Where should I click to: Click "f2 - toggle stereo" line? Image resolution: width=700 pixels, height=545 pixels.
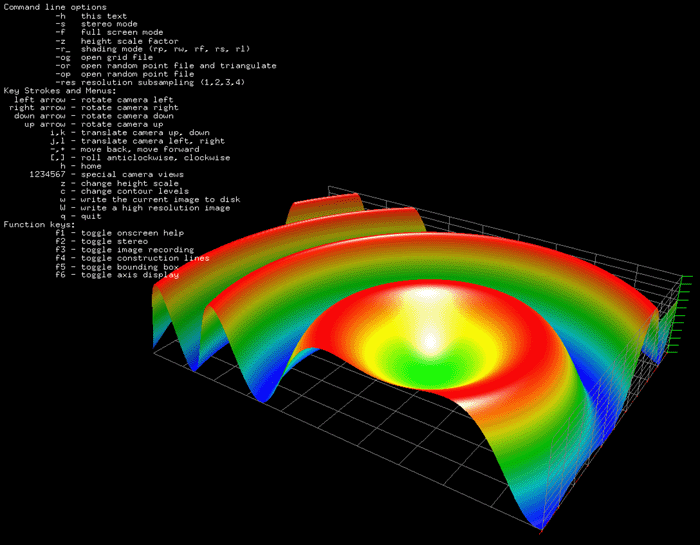click(101, 241)
